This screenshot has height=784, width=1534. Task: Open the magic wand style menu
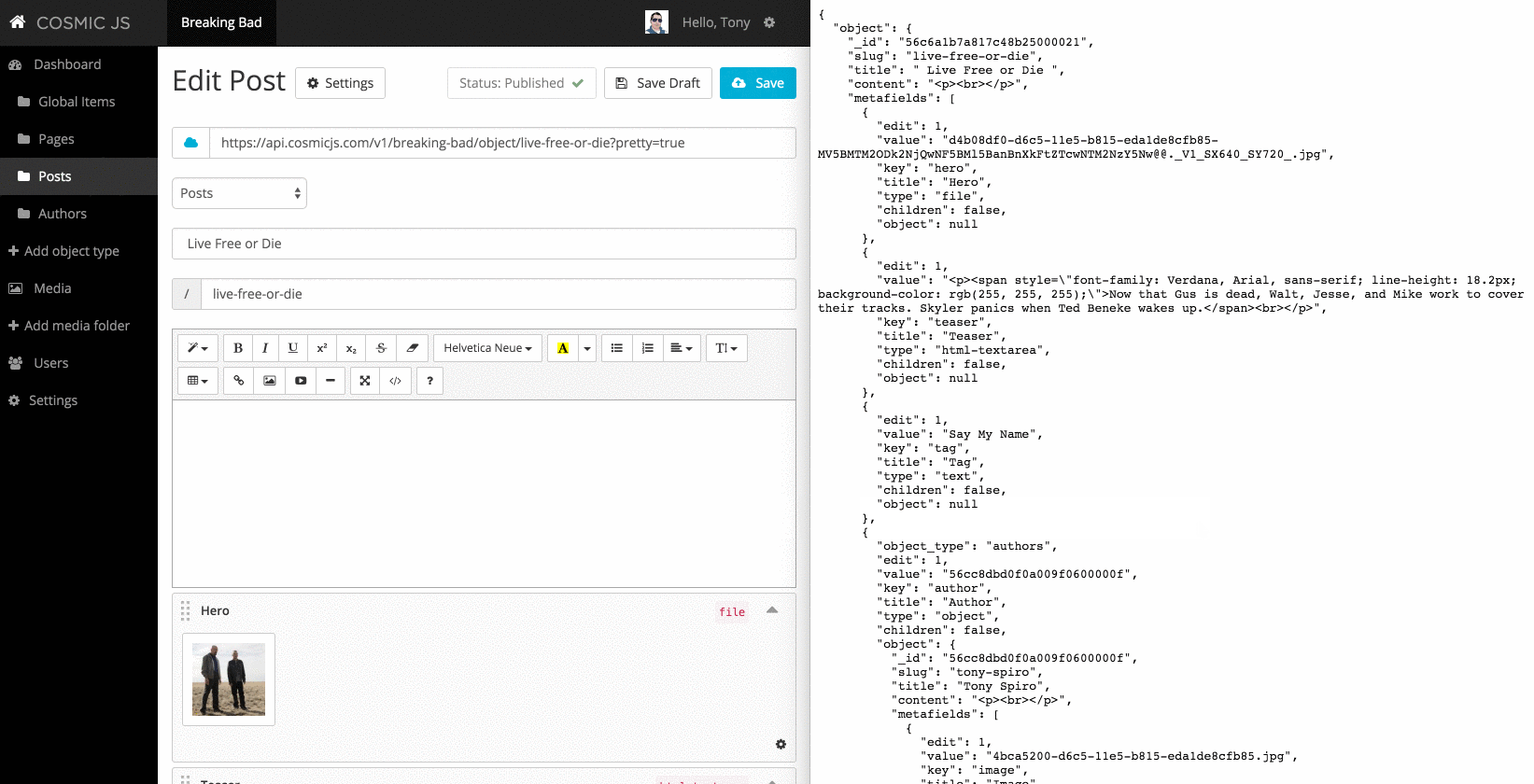(x=198, y=348)
